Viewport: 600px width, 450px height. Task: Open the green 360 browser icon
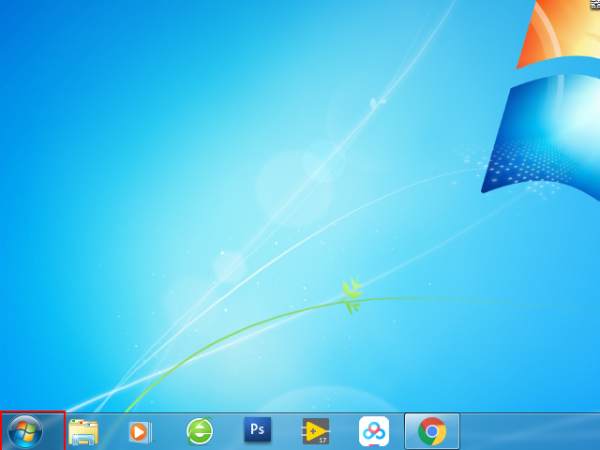tap(200, 431)
